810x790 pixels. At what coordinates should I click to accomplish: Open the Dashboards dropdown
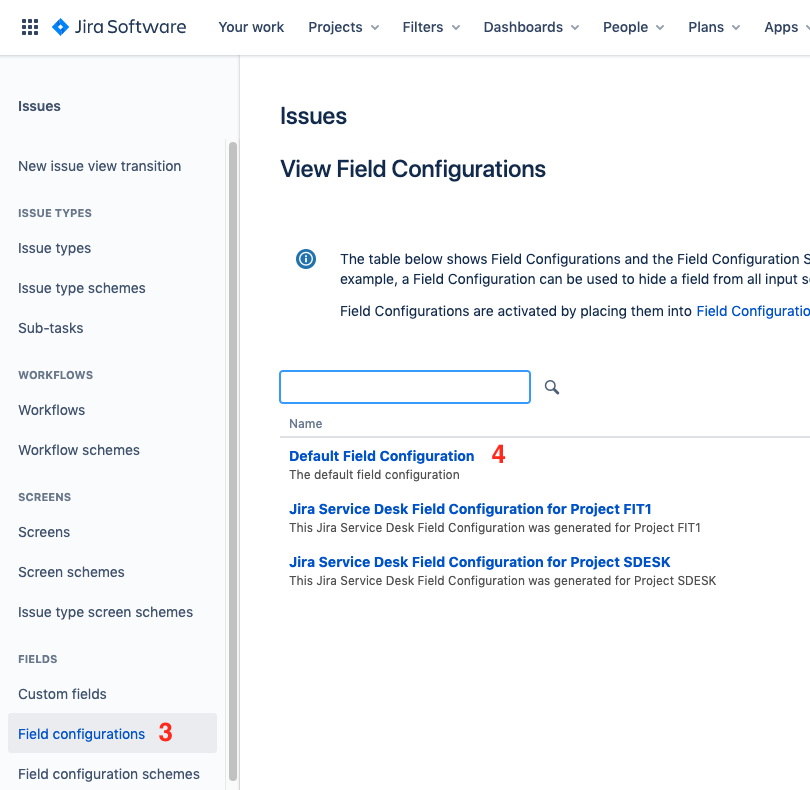pos(531,27)
